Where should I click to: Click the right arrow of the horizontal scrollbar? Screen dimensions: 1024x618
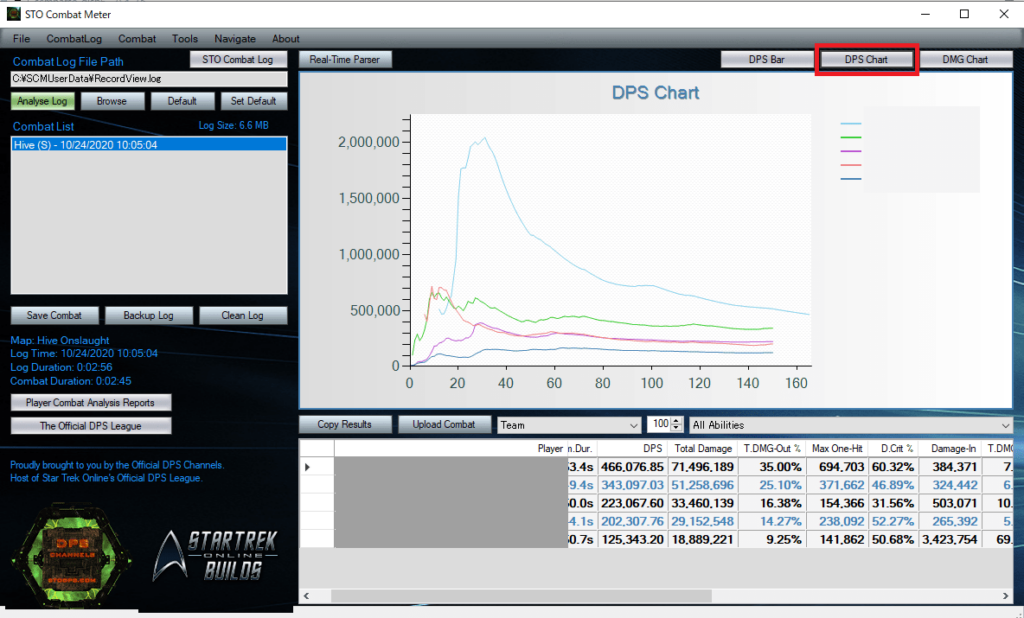(1006, 596)
